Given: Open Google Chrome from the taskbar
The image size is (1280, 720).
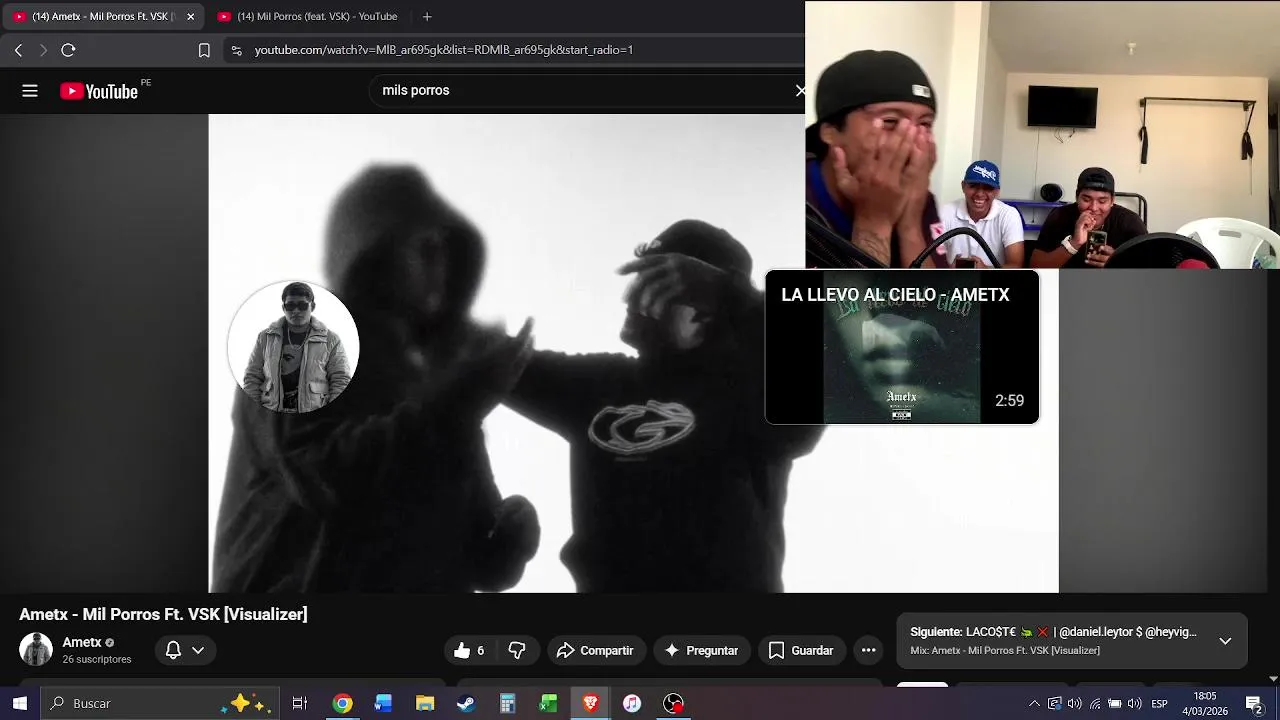Looking at the screenshot, I should coord(342,703).
